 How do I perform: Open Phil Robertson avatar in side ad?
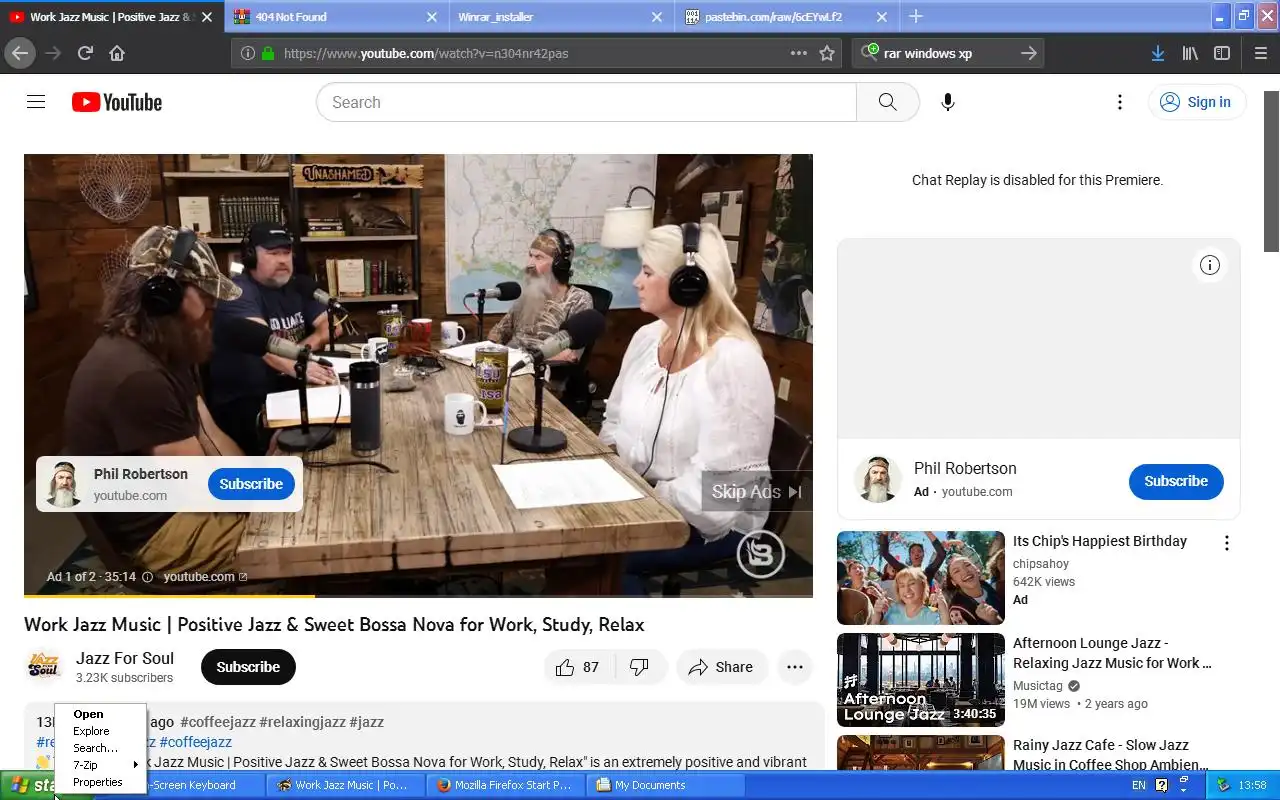878,480
